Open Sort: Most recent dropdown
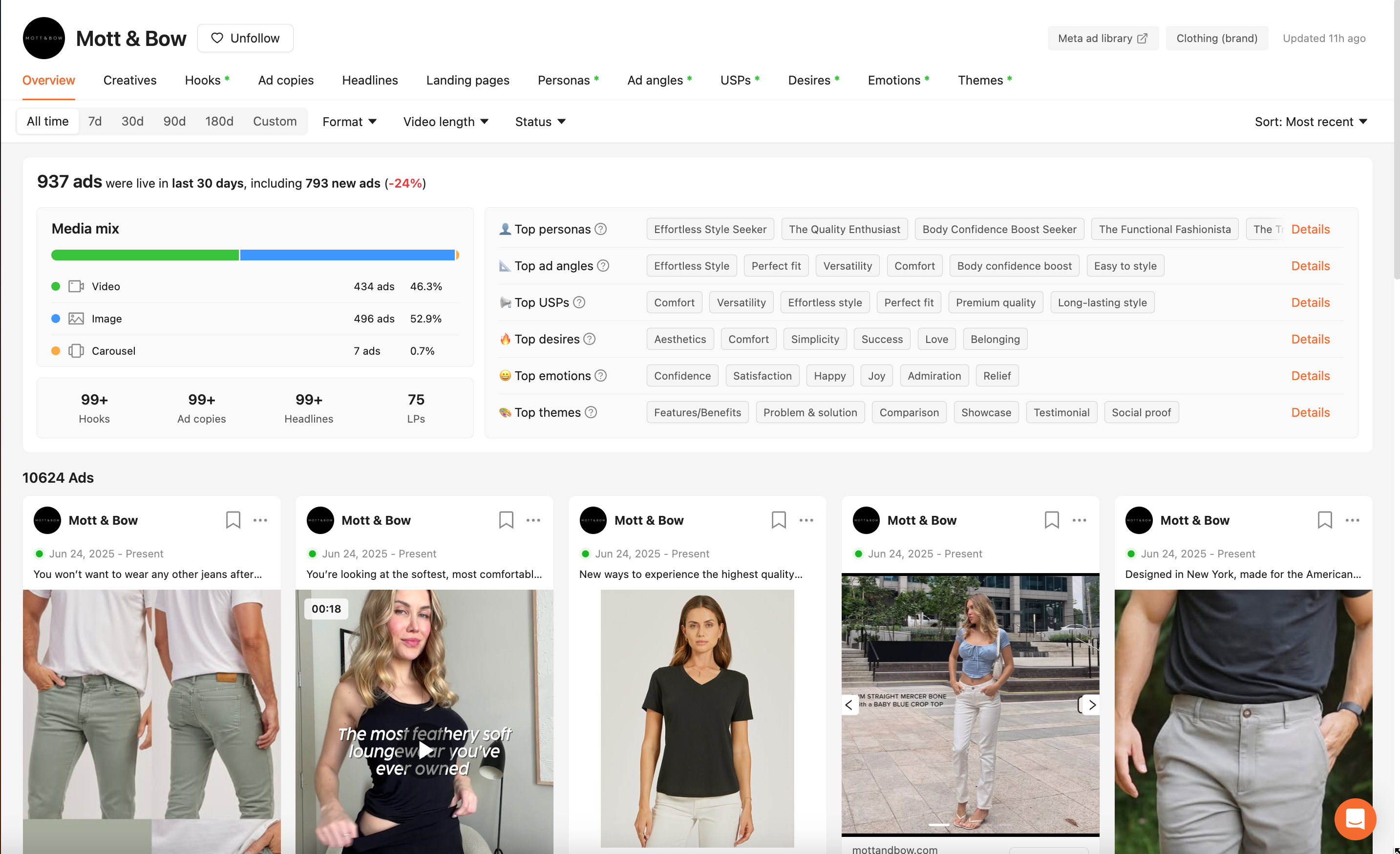The image size is (1400, 854). [x=1310, y=122]
